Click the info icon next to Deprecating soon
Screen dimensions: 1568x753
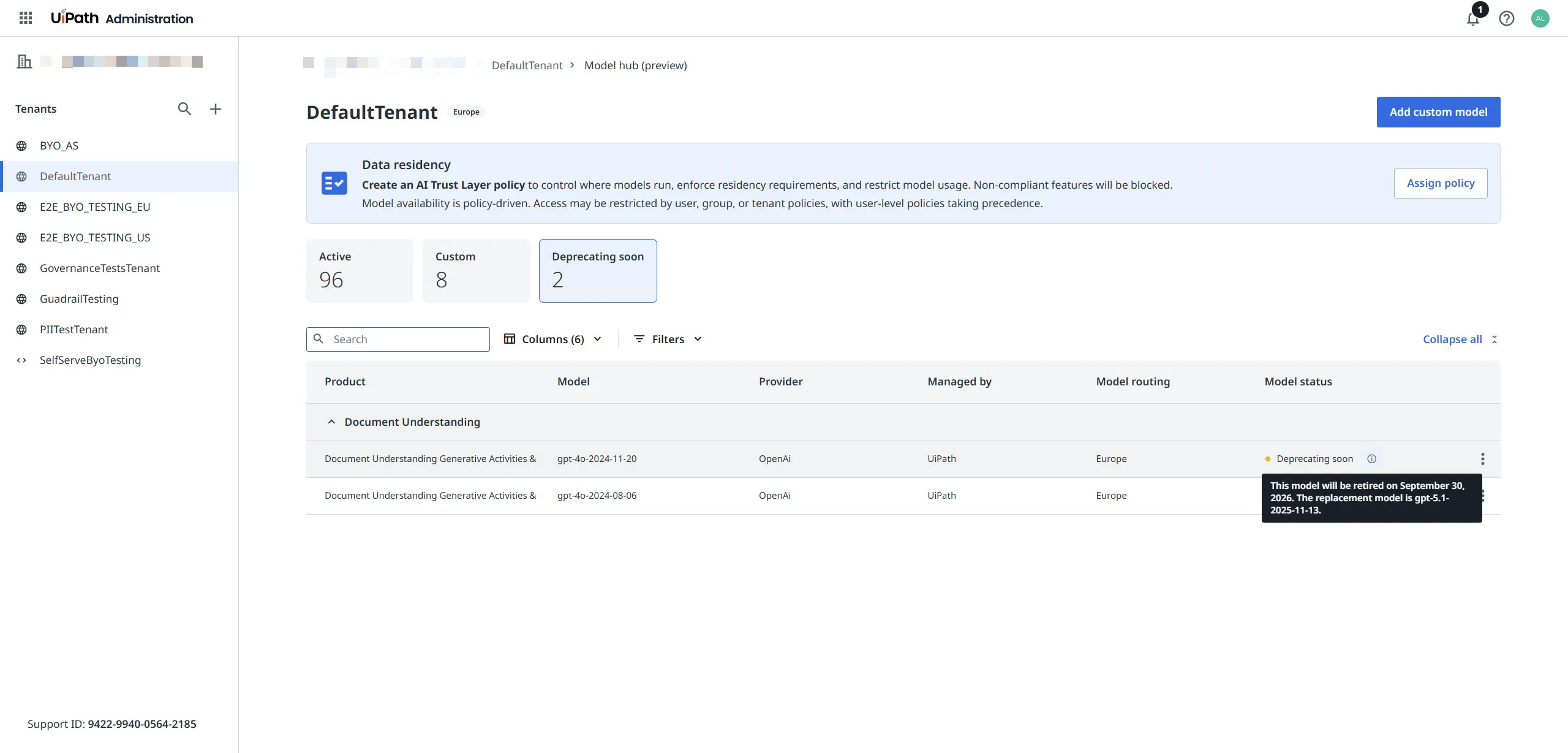(1372, 459)
